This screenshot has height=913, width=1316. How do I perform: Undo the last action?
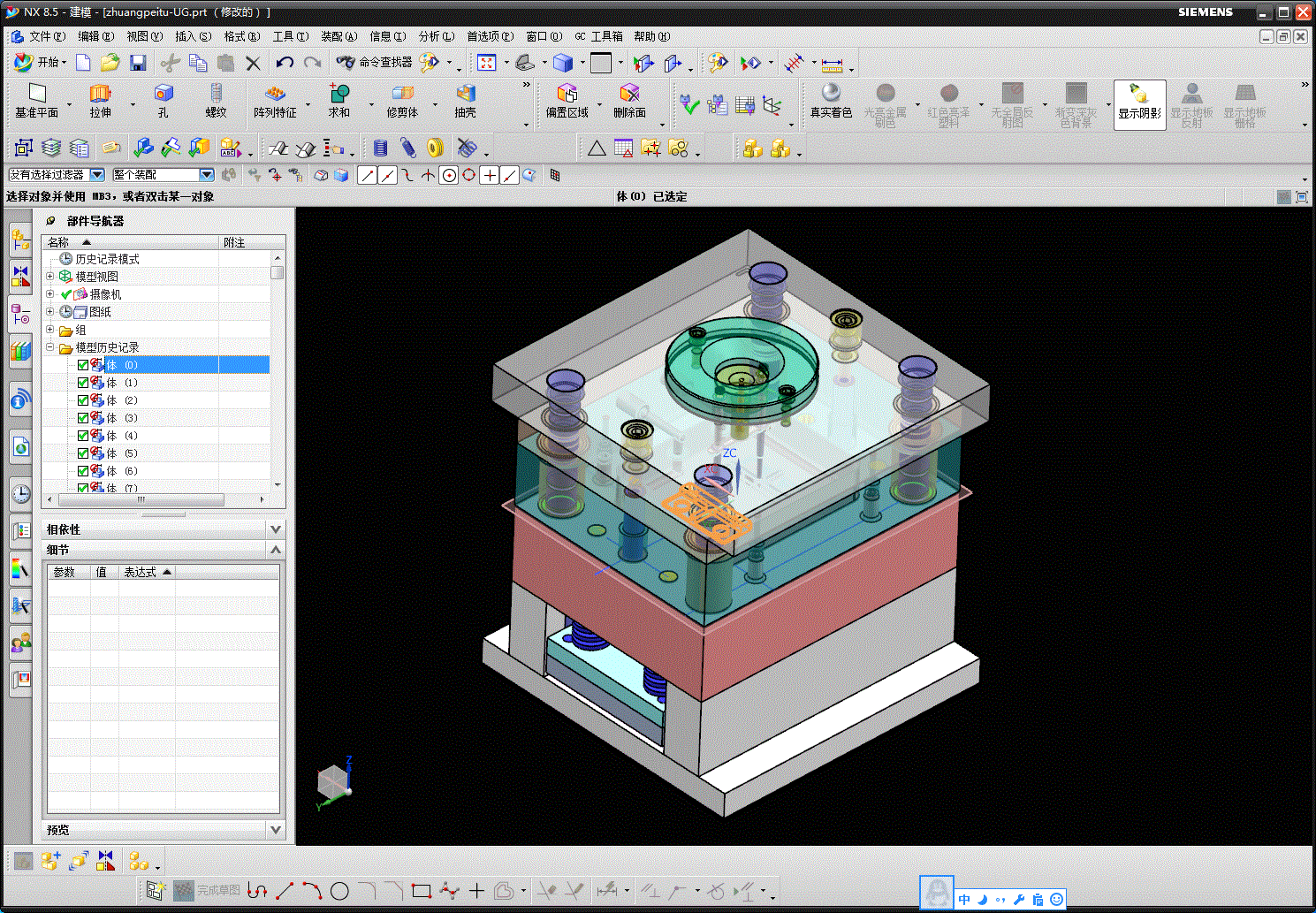pyautogui.click(x=285, y=62)
